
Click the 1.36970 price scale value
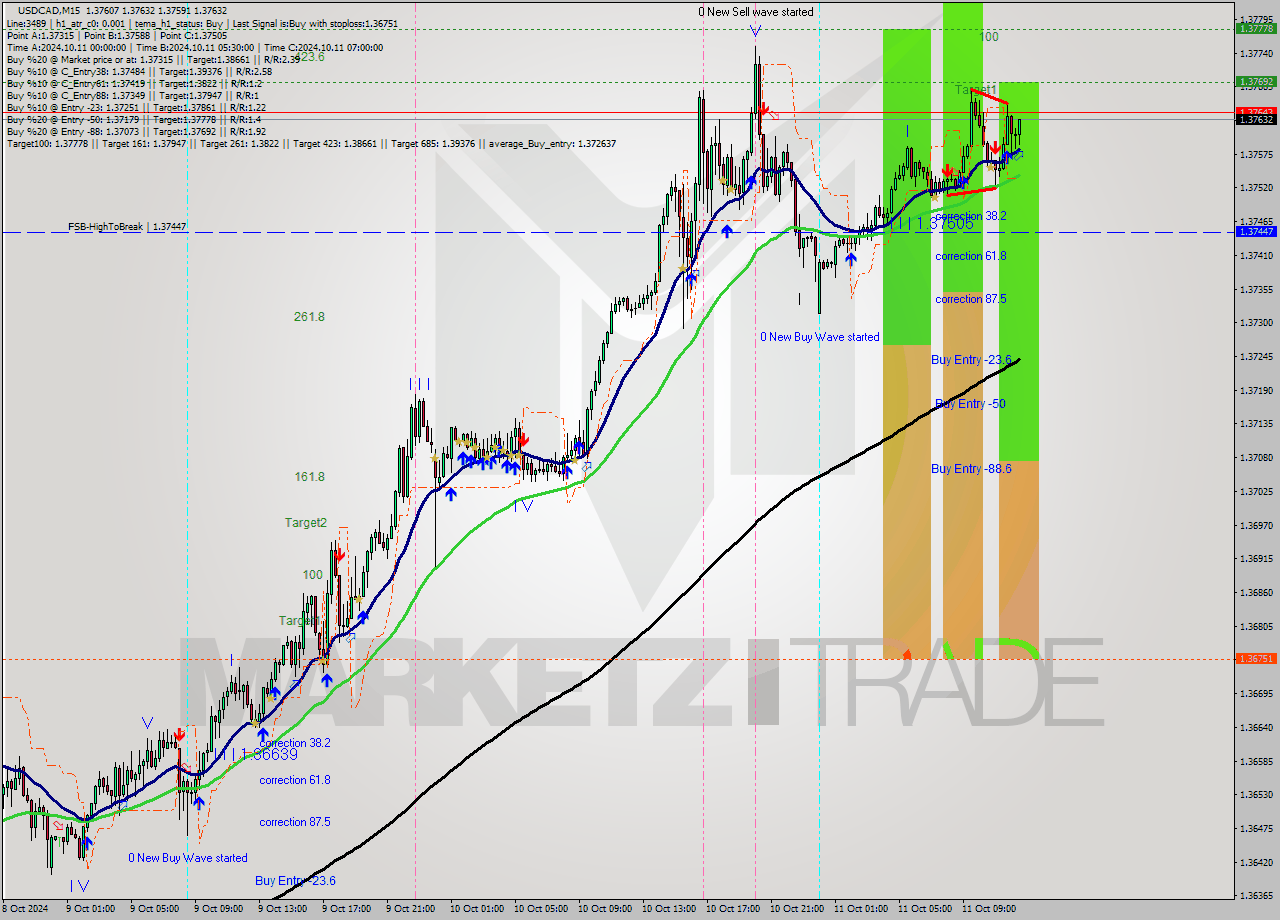click(x=1256, y=525)
